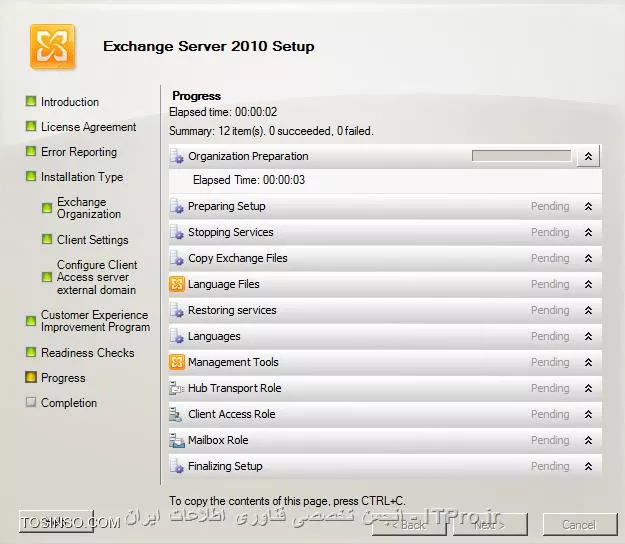This screenshot has width=625, height=544.
Task: Expand the Restoring services section chevron
Action: 588,310
